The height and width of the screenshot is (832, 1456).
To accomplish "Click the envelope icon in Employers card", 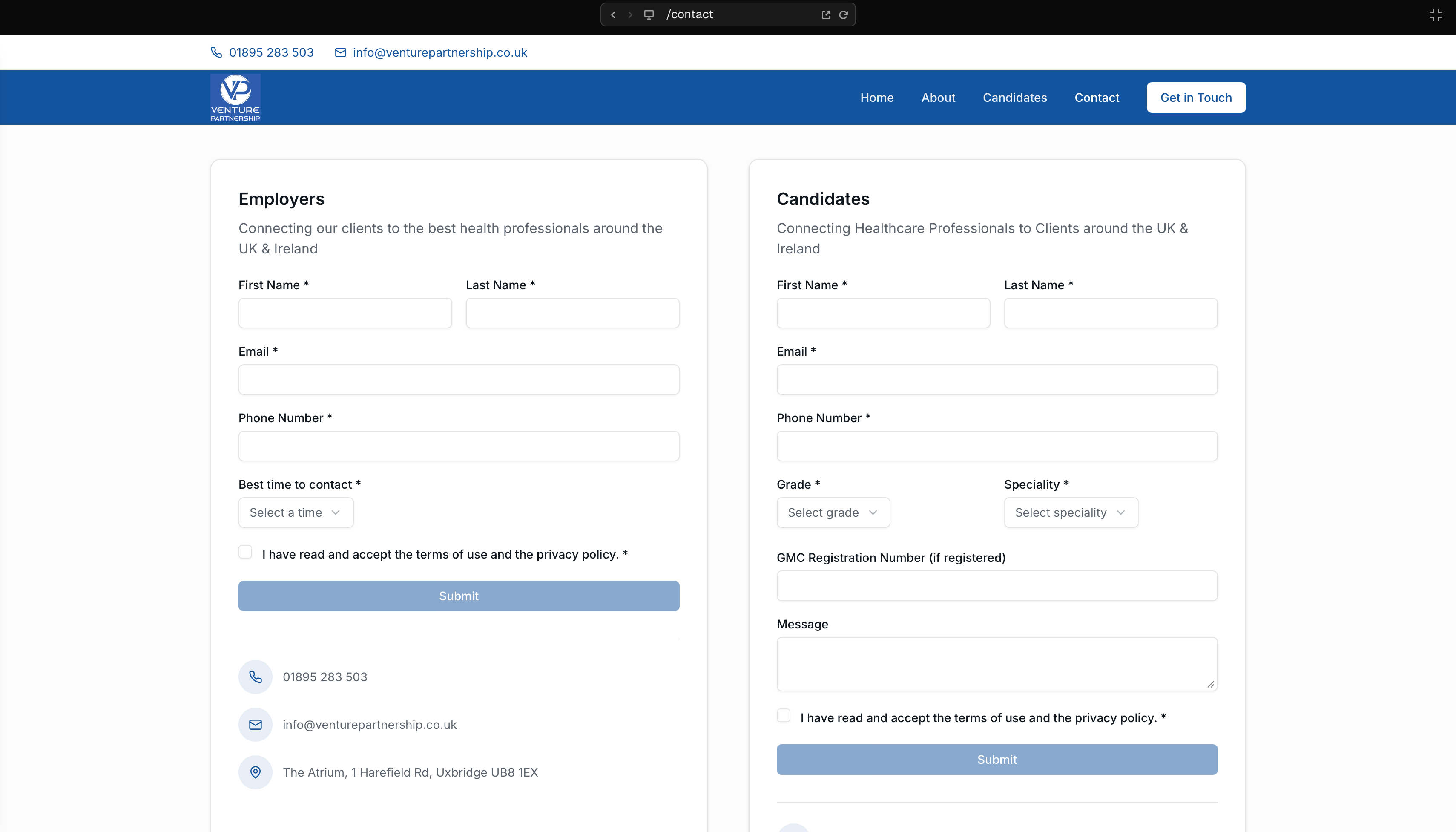I will tap(256, 725).
